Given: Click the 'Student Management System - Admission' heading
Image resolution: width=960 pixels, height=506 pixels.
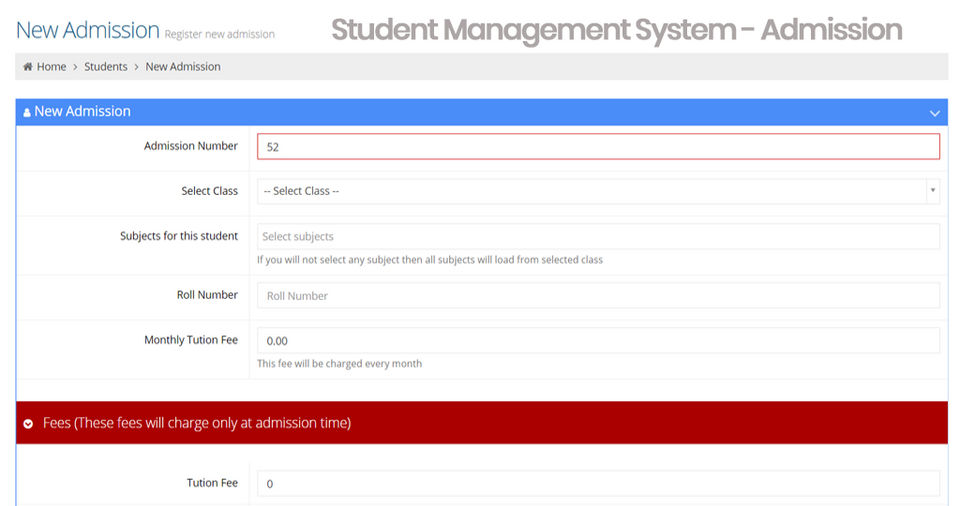Looking at the screenshot, I should [617, 30].
